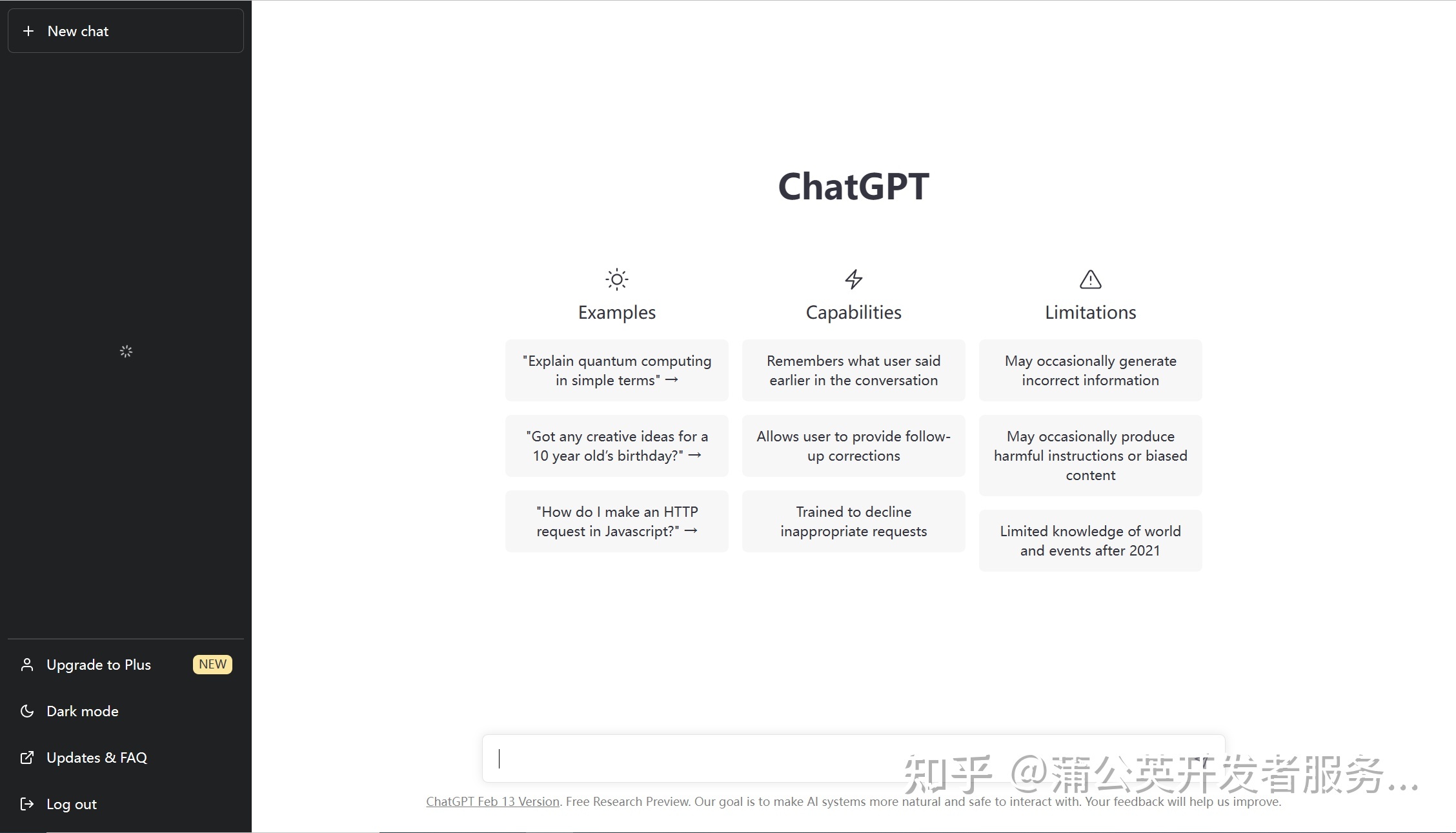Click the Updates and FAQ icon
The image size is (1456, 833).
(x=27, y=757)
